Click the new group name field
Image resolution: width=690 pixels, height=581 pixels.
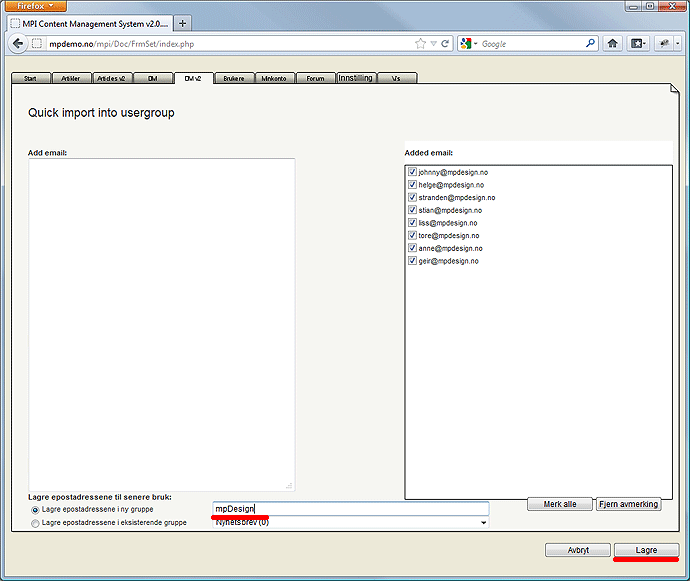(351, 509)
